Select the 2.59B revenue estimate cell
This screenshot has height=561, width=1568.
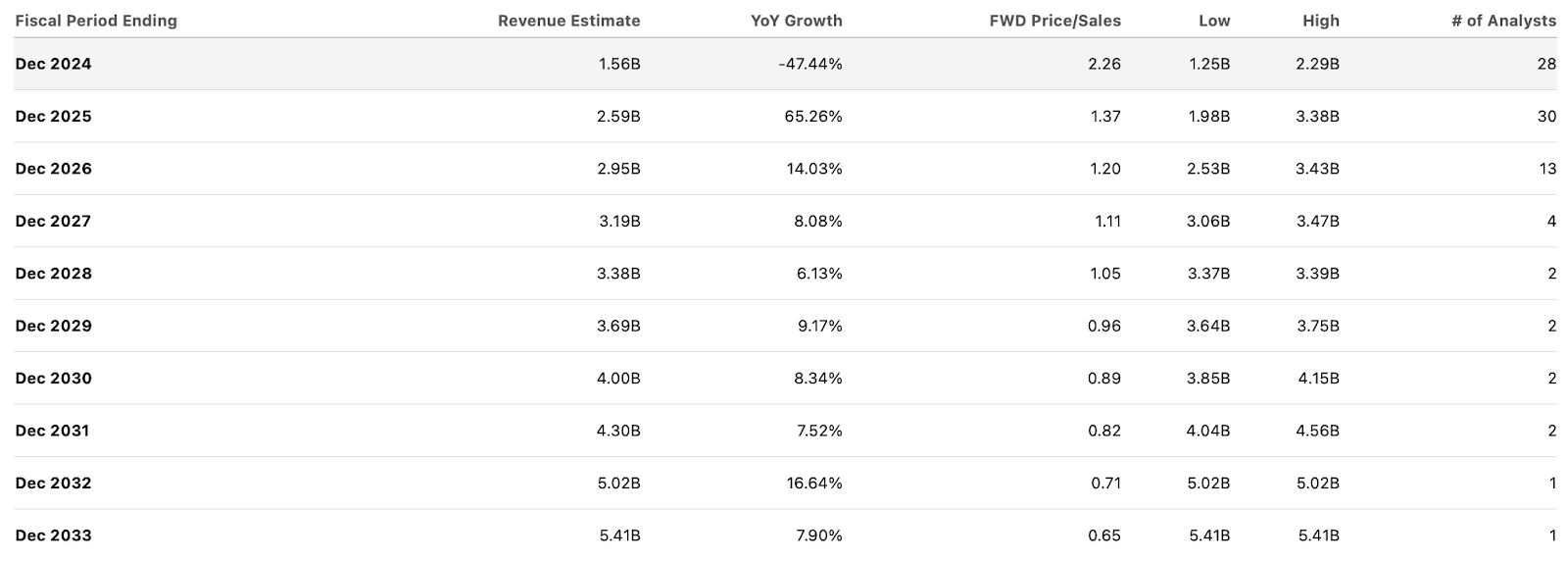pos(618,117)
